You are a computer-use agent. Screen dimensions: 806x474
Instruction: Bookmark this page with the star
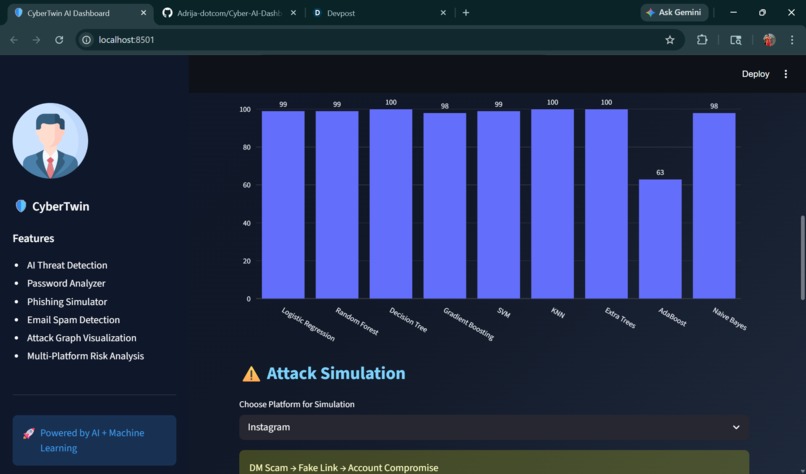pyautogui.click(x=670, y=40)
